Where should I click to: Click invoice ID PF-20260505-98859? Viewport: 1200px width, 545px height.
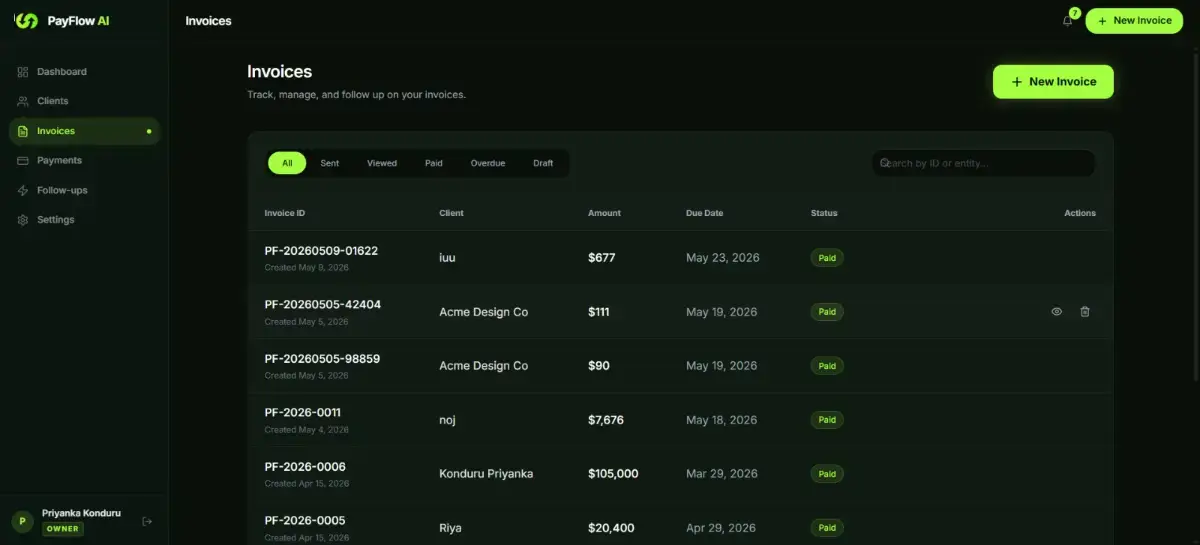pos(322,359)
